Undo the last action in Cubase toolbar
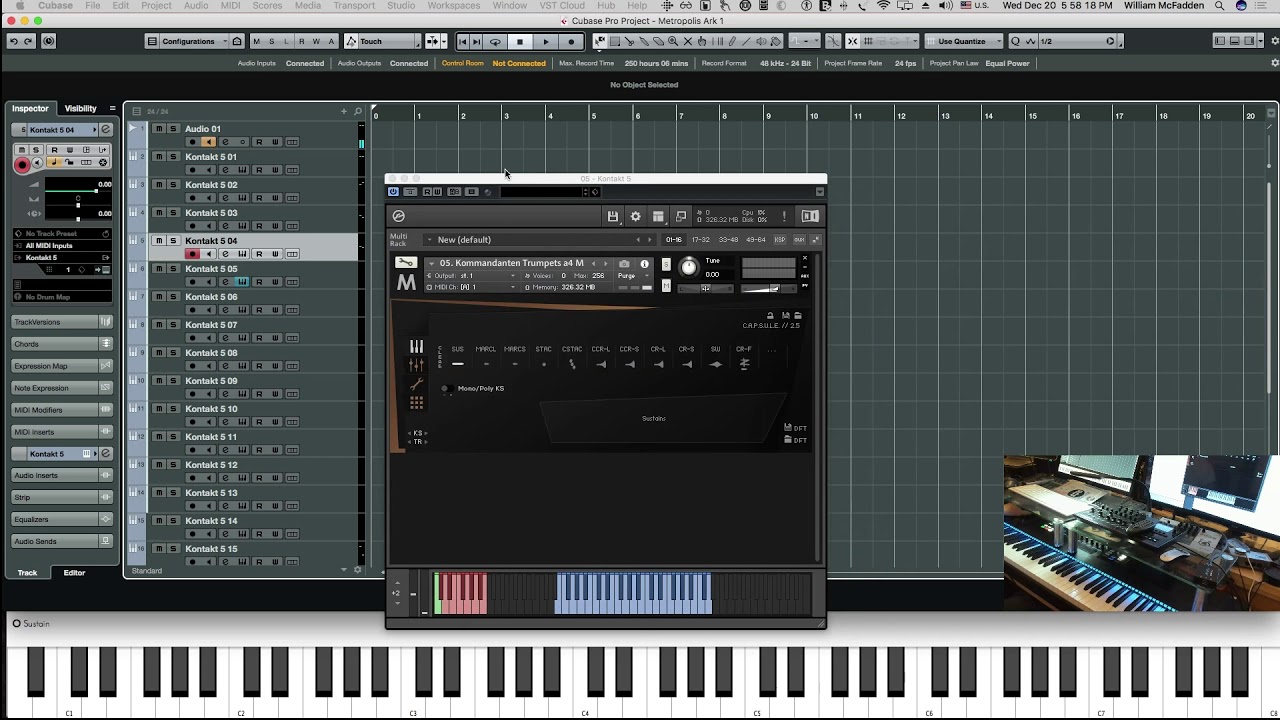1280x720 pixels. [13, 41]
